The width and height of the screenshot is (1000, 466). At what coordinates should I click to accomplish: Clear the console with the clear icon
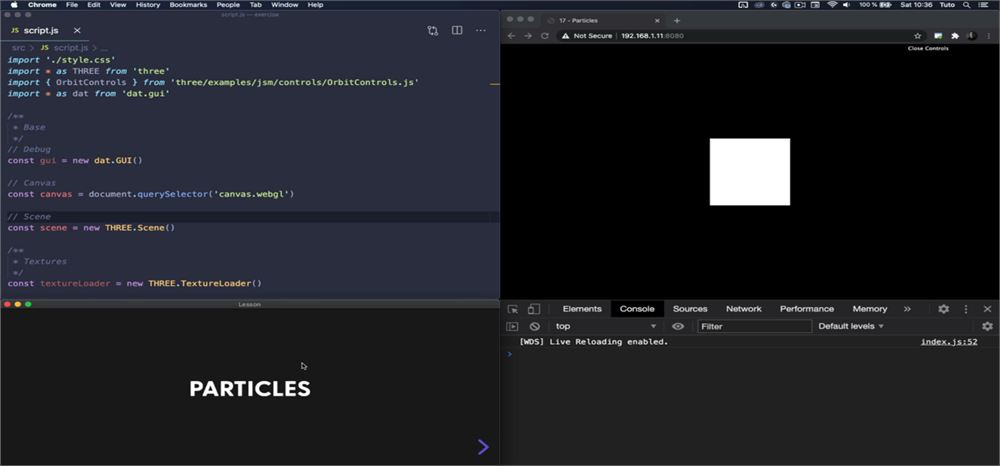point(534,326)
